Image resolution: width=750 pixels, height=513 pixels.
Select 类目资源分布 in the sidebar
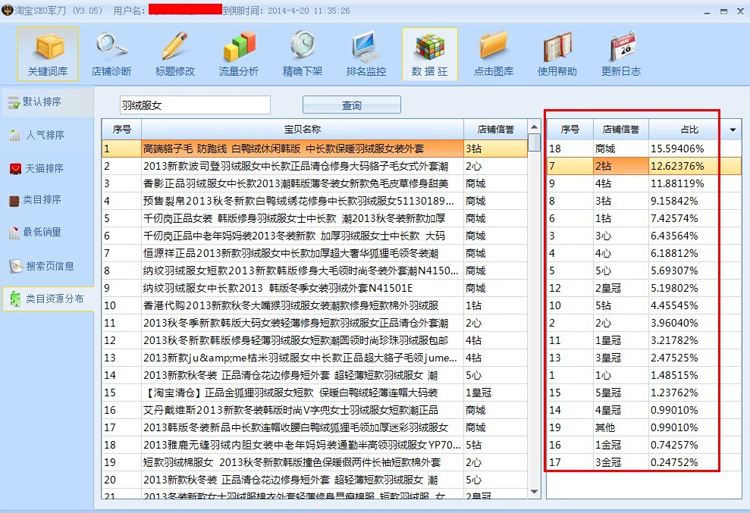coord(47,299)
